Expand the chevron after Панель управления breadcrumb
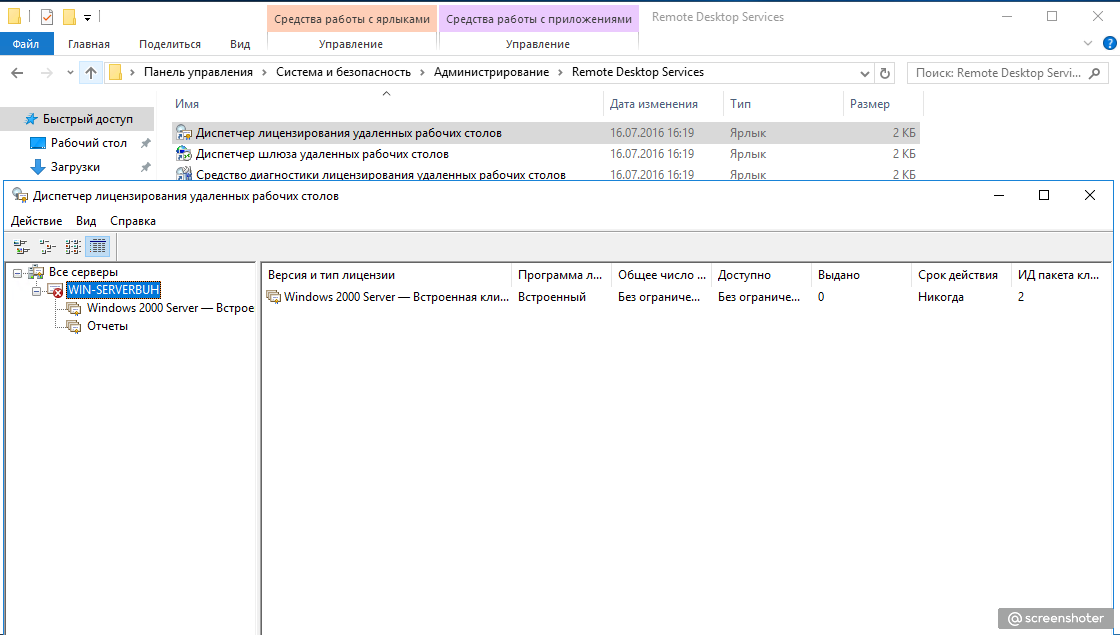Screen dimensions: 1120x635 coord(264,72)
